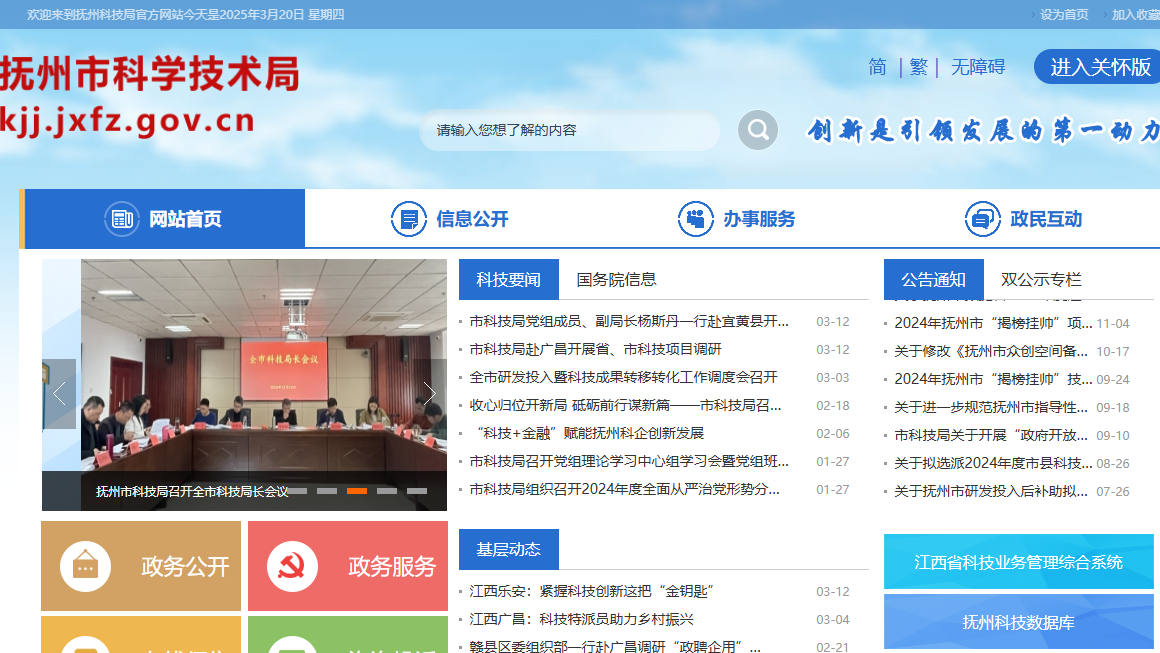
Task: Select the fourth slideshow indicator dash
Action: tap(387, 491)
